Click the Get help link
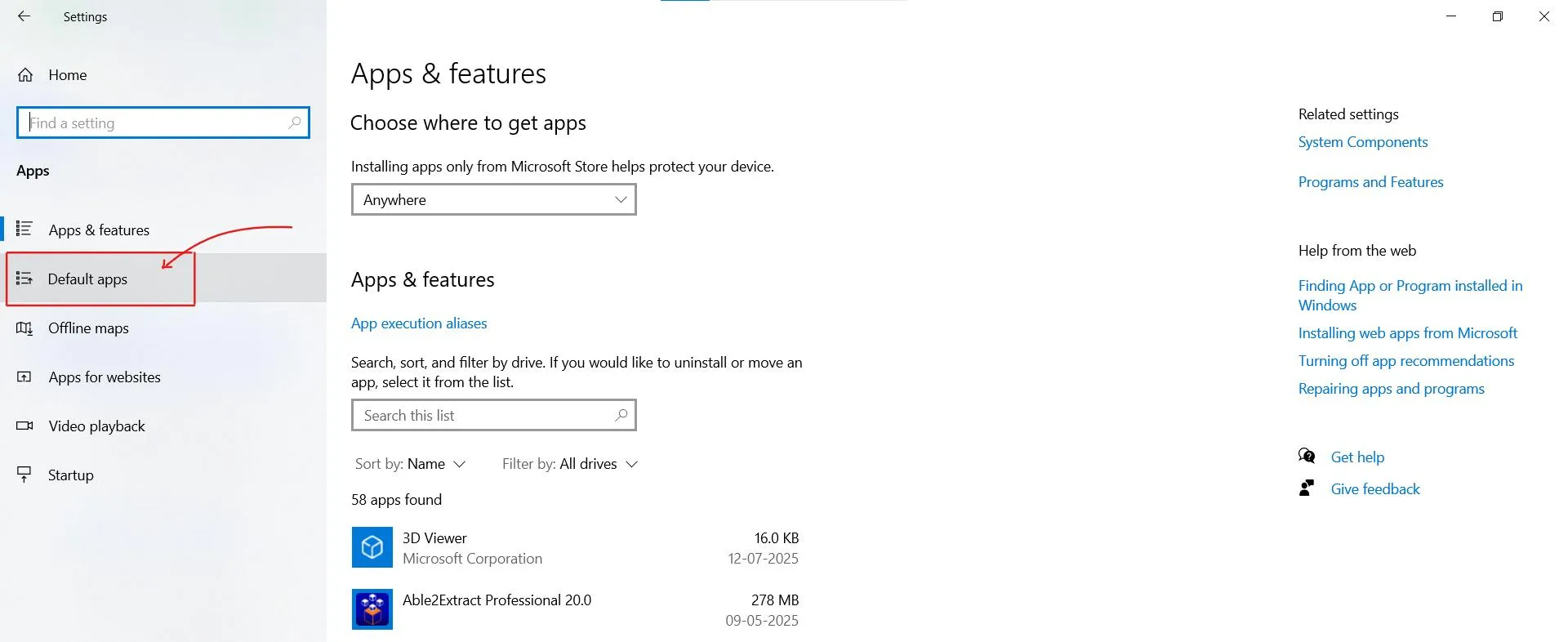Viewport: 1568px width, 642px height. (1357, 457)
